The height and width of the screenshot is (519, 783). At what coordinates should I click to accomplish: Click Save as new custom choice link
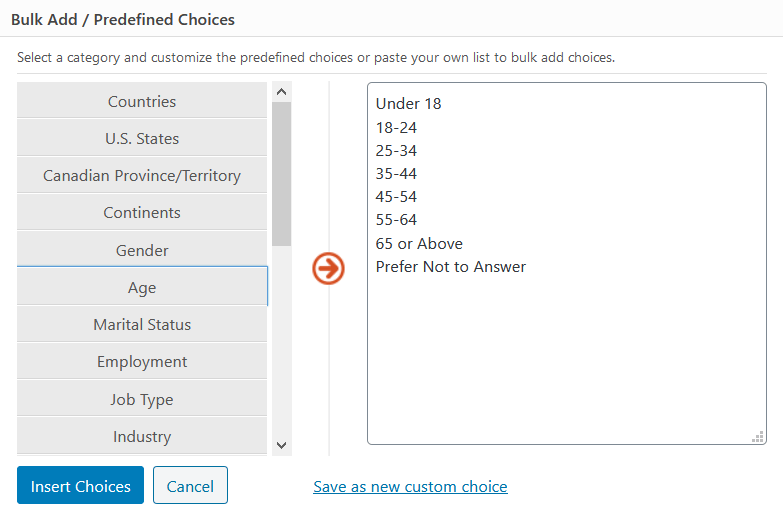[410, 487]
